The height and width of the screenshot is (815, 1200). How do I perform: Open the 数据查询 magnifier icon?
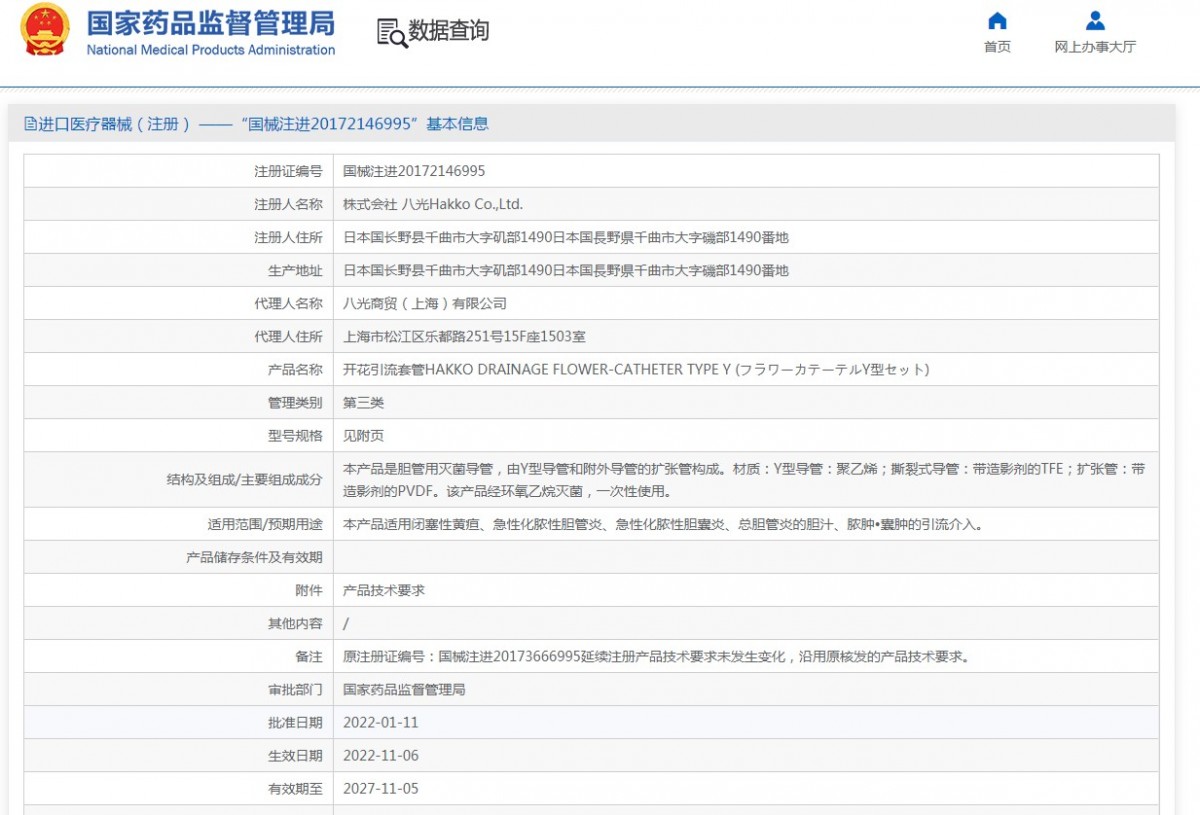[391, 32]
